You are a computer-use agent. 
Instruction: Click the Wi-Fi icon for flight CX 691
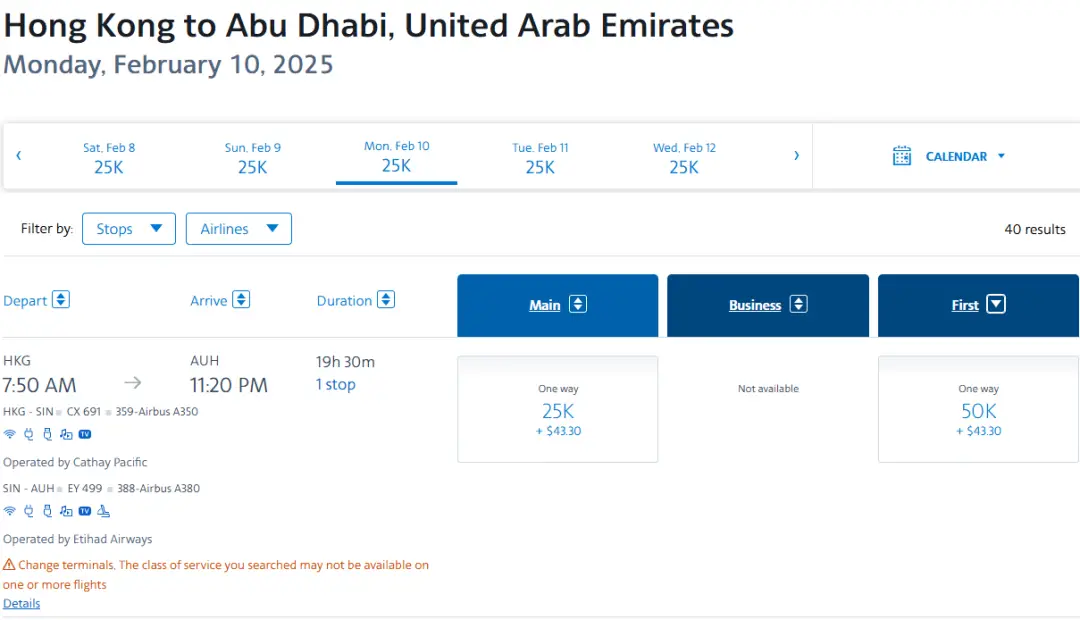[10, 435]
